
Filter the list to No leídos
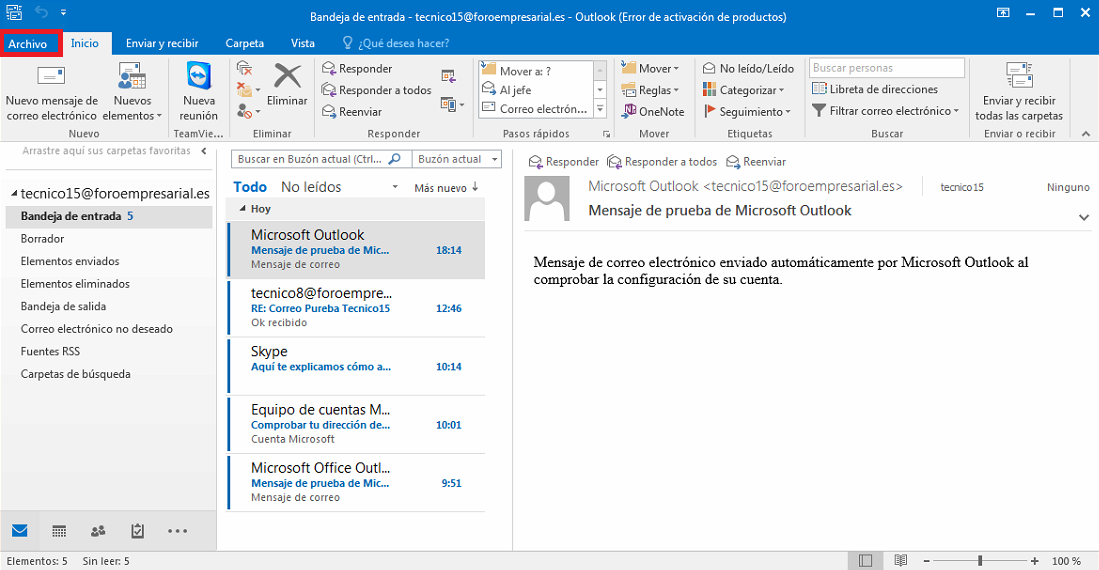click(311, 187)
